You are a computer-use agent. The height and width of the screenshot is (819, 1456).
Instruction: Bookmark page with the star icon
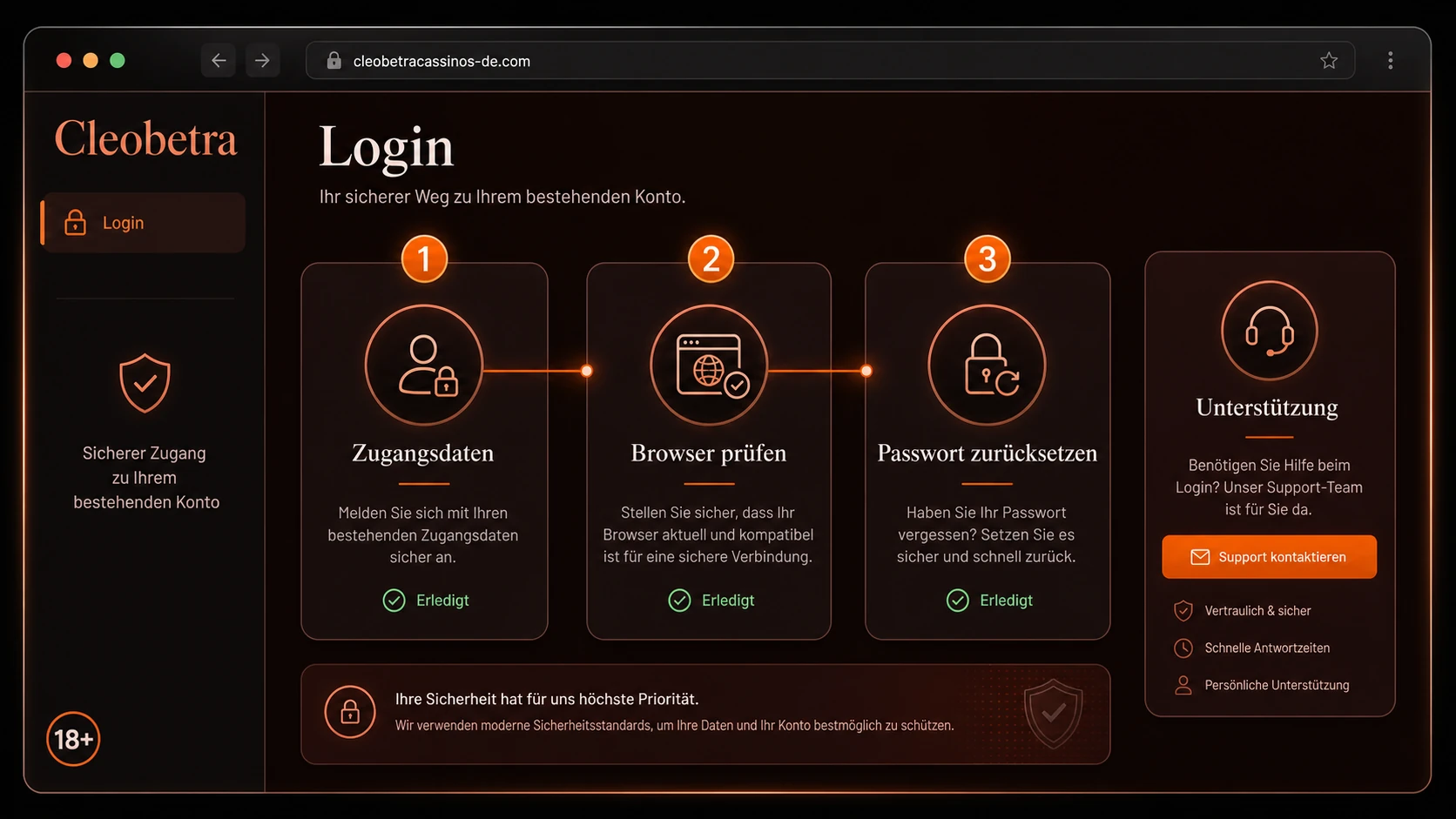coord(1329,61)
